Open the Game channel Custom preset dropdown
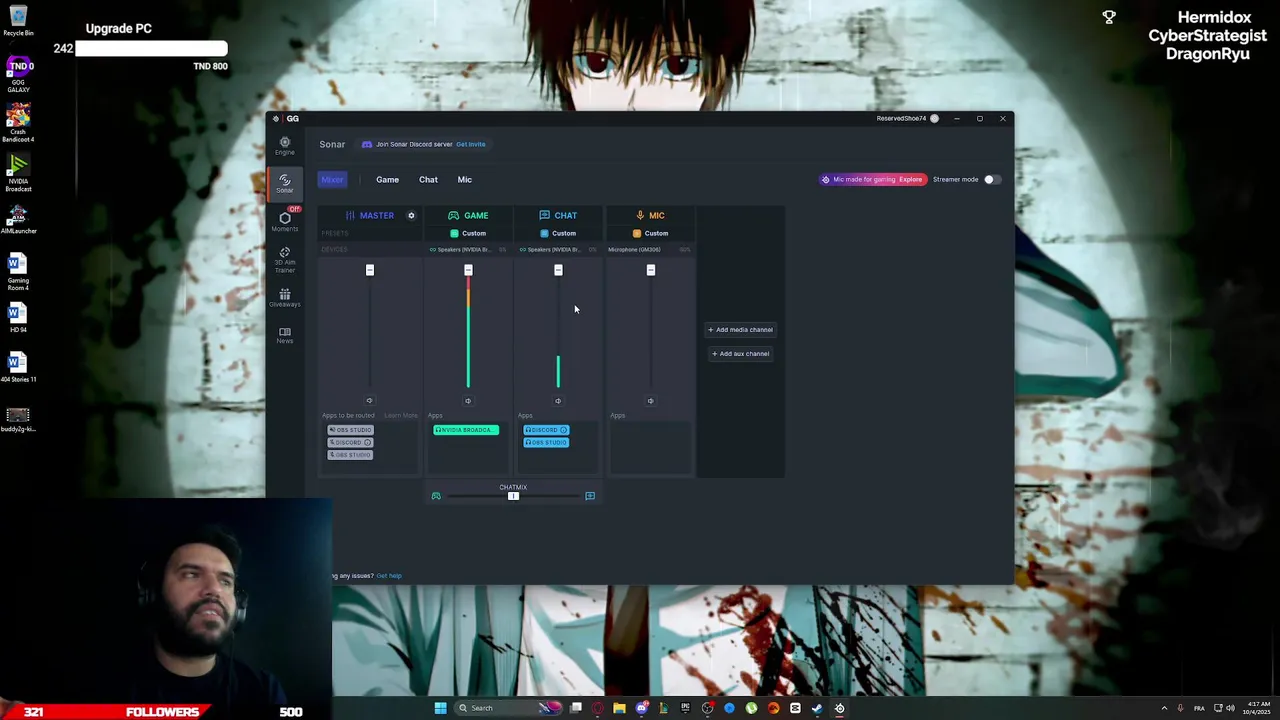 pyautogui.click(x=468, y=233)
